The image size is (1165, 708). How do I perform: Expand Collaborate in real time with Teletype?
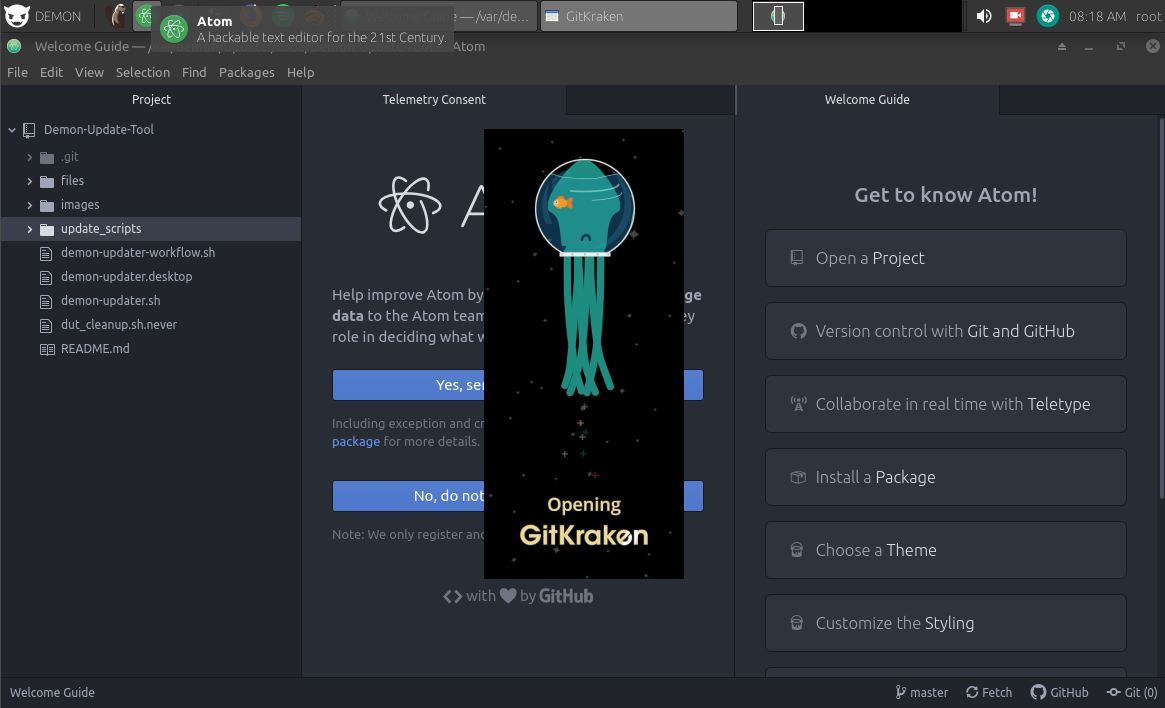pos(945,404)
